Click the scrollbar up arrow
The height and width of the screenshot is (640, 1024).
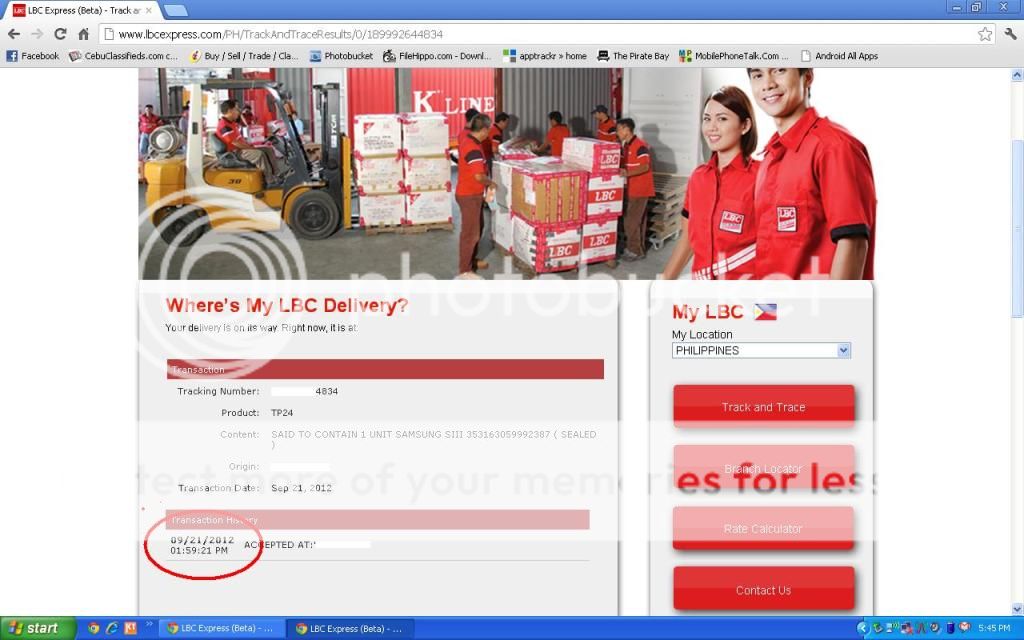tap(1017, 75)
